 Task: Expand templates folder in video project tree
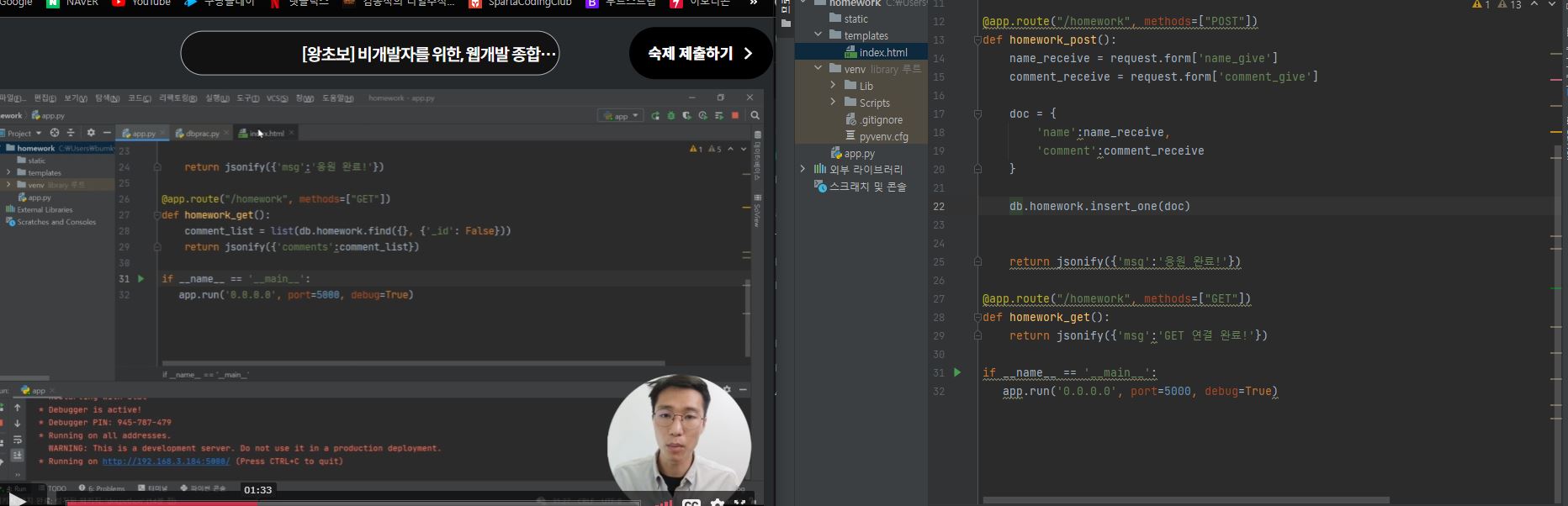[x=8, y=172]
